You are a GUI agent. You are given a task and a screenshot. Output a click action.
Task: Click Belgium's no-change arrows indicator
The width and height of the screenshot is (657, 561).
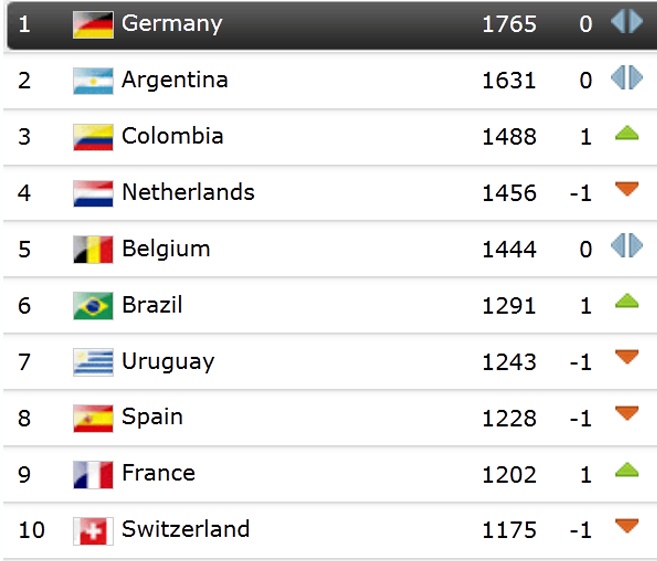pos(627,246)
